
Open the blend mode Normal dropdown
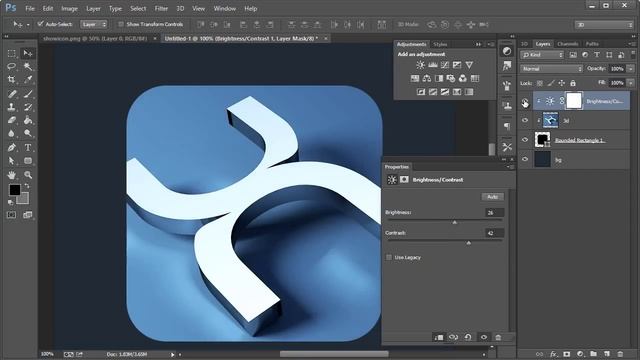[551, 69]
